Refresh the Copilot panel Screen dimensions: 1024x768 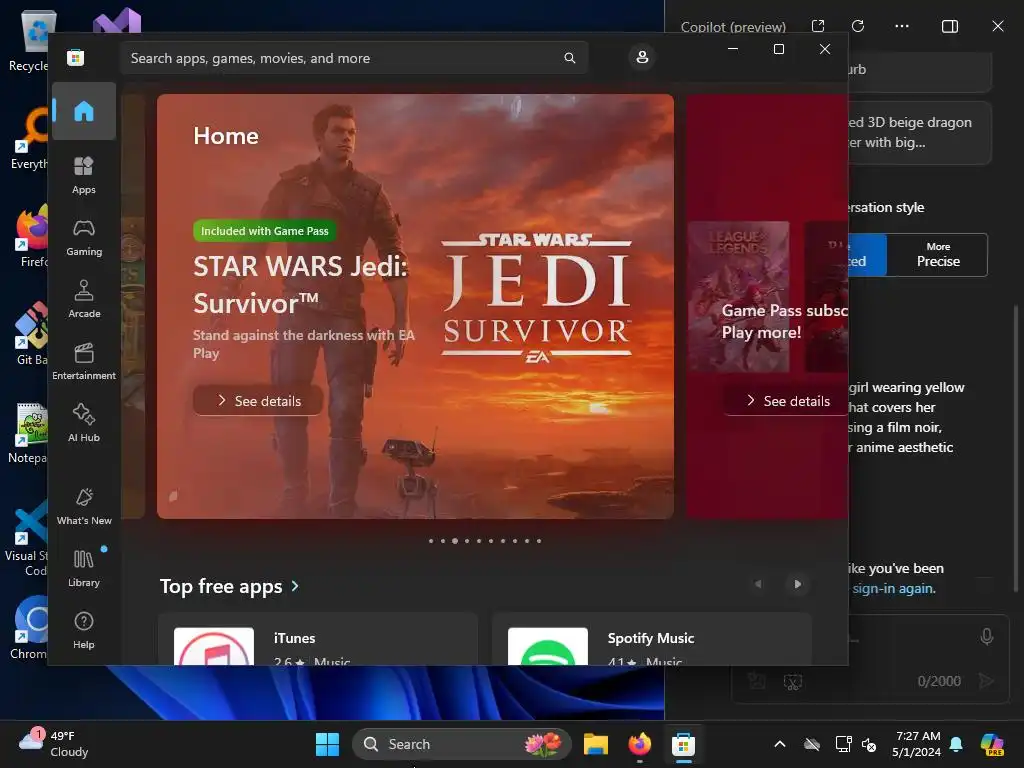tap(858, 26)
